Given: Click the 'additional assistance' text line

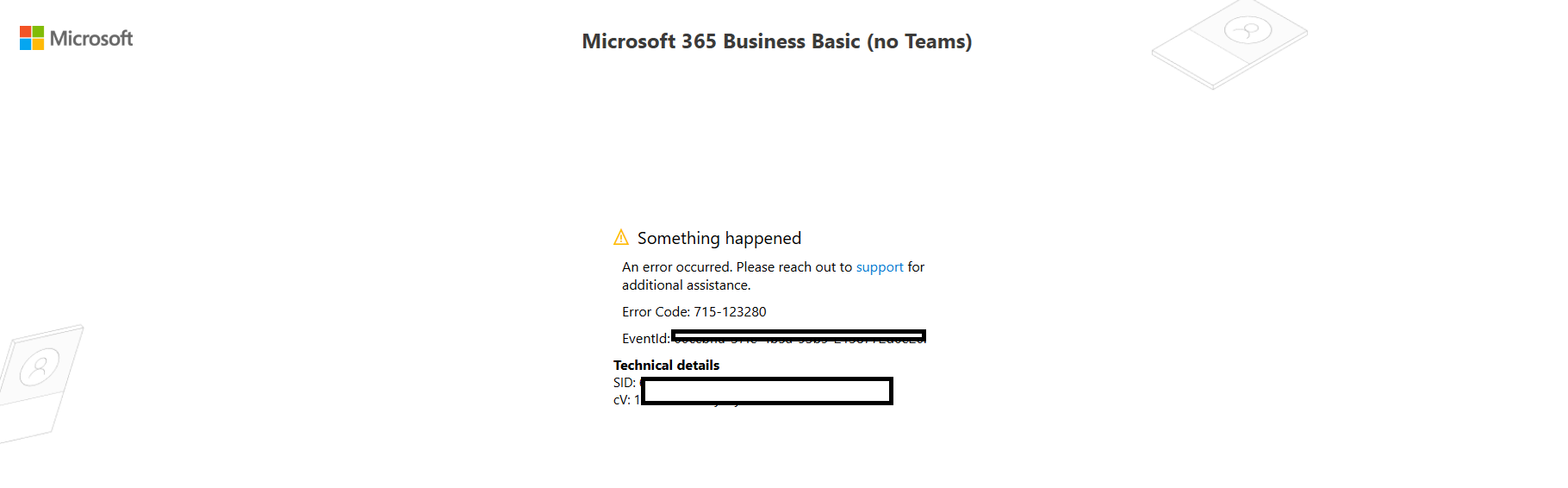Looking at the screenshot, I should coord(687,285).
